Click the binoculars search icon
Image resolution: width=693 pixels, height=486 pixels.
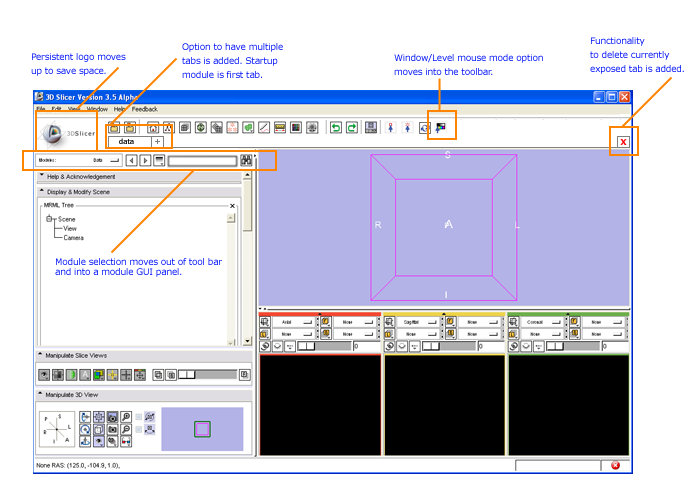point(246,160)
